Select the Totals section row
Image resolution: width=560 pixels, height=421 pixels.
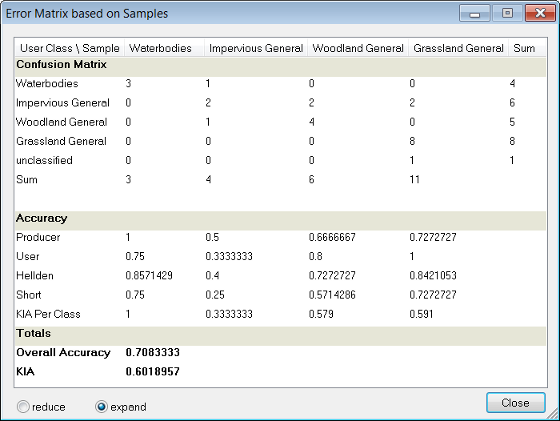(280, 334)
